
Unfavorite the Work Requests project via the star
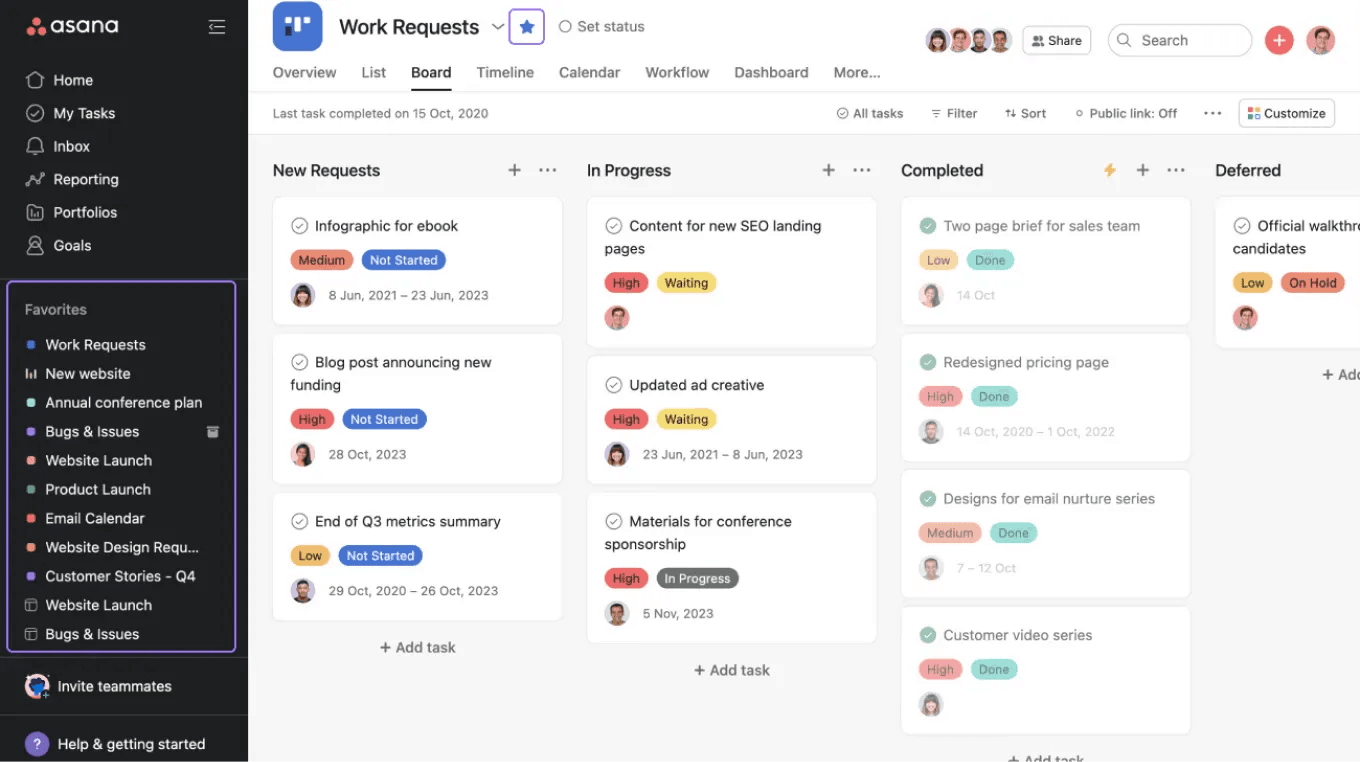[x=527, y=26]
